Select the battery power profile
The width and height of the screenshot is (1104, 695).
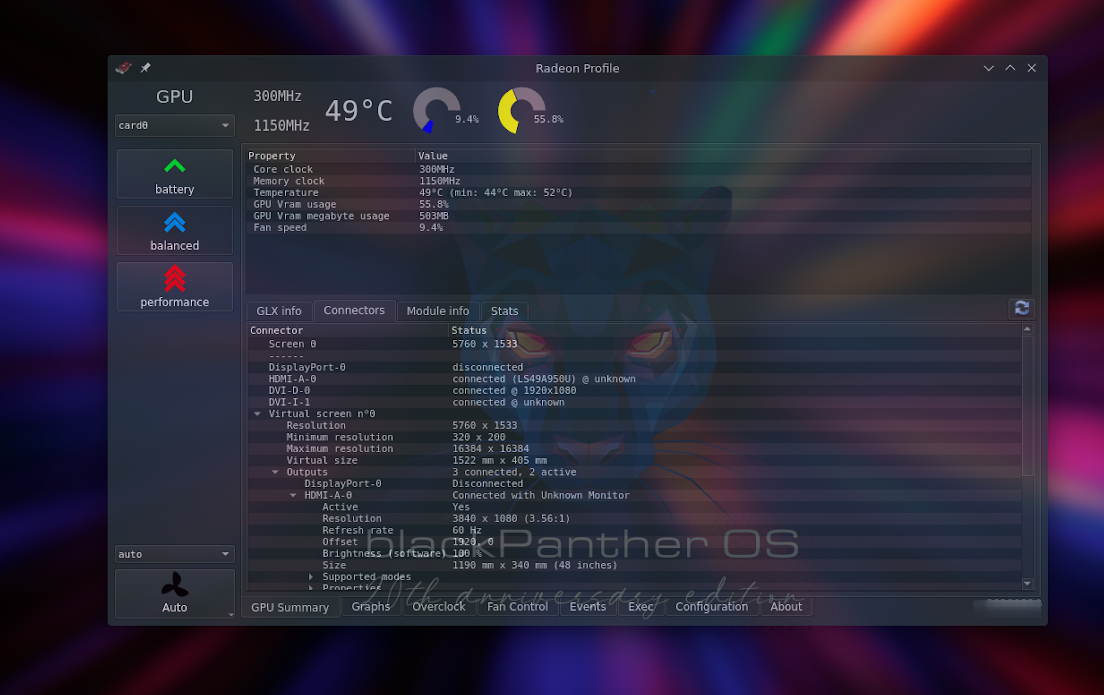pyautogui.click(x=175, y=174)
